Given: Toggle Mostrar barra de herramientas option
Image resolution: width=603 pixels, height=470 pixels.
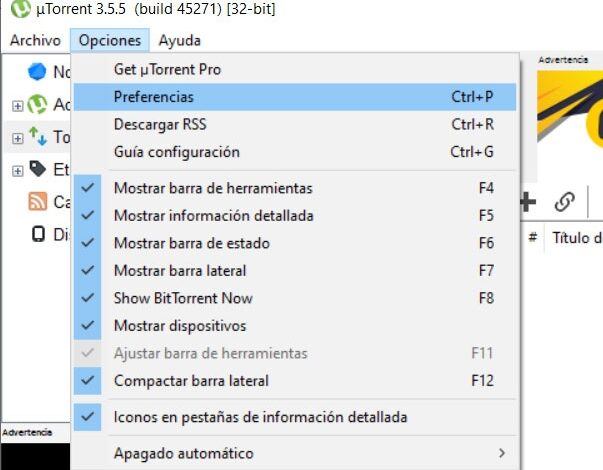Looking at the screenshot, I should pos(212,188).
